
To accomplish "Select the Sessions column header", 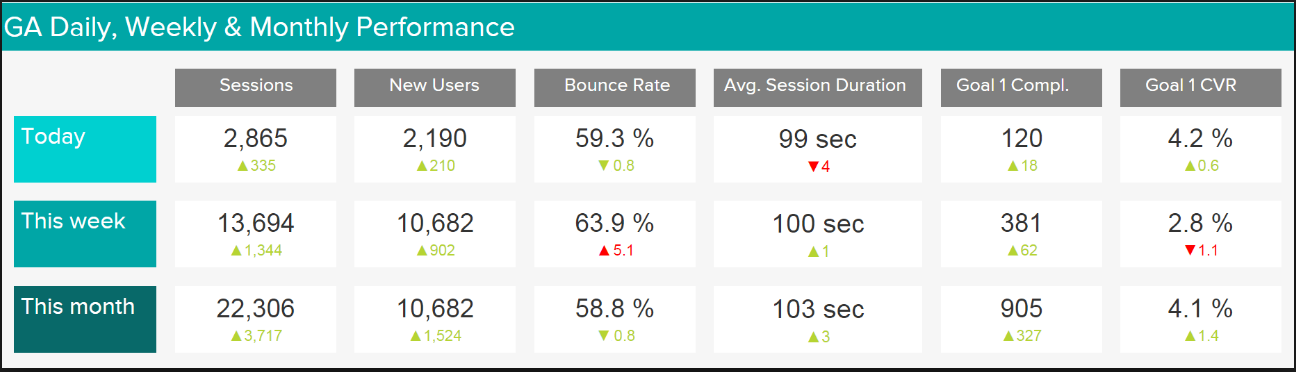I will tap(256, 87).
